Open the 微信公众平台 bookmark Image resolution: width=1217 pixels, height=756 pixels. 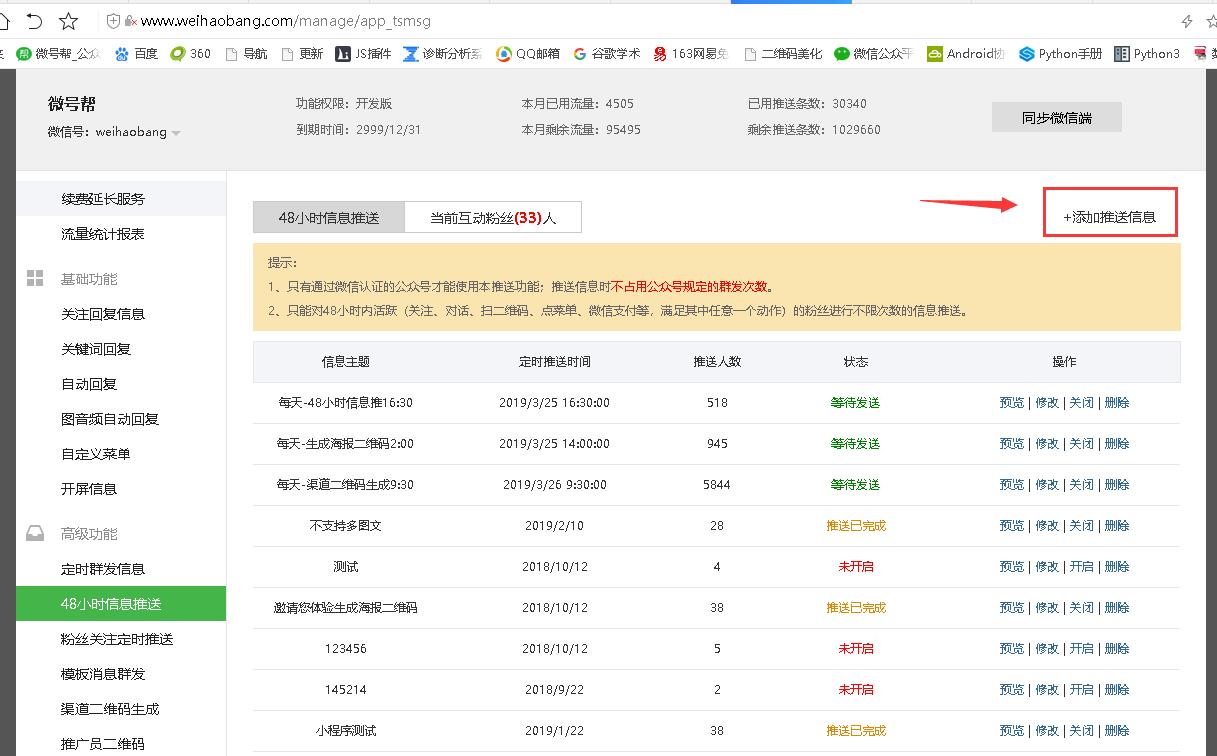pos(873,54)
